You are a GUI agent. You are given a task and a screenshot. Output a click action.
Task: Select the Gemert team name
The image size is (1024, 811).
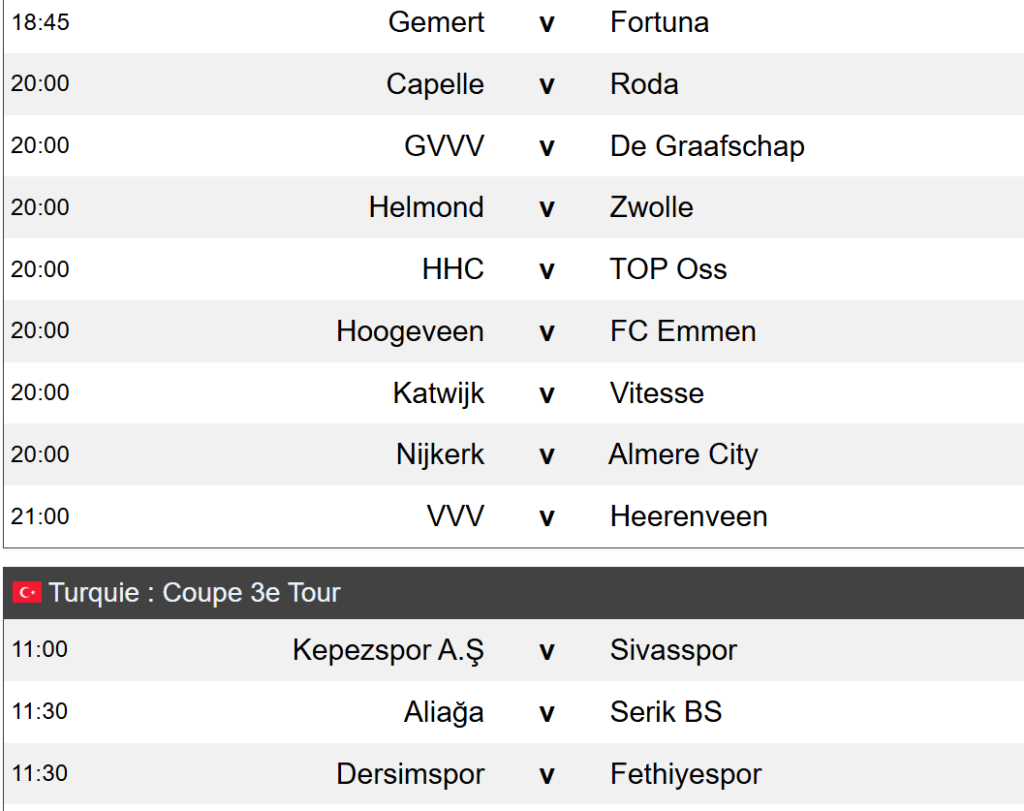pyautogui.click(x=436, y=22)
